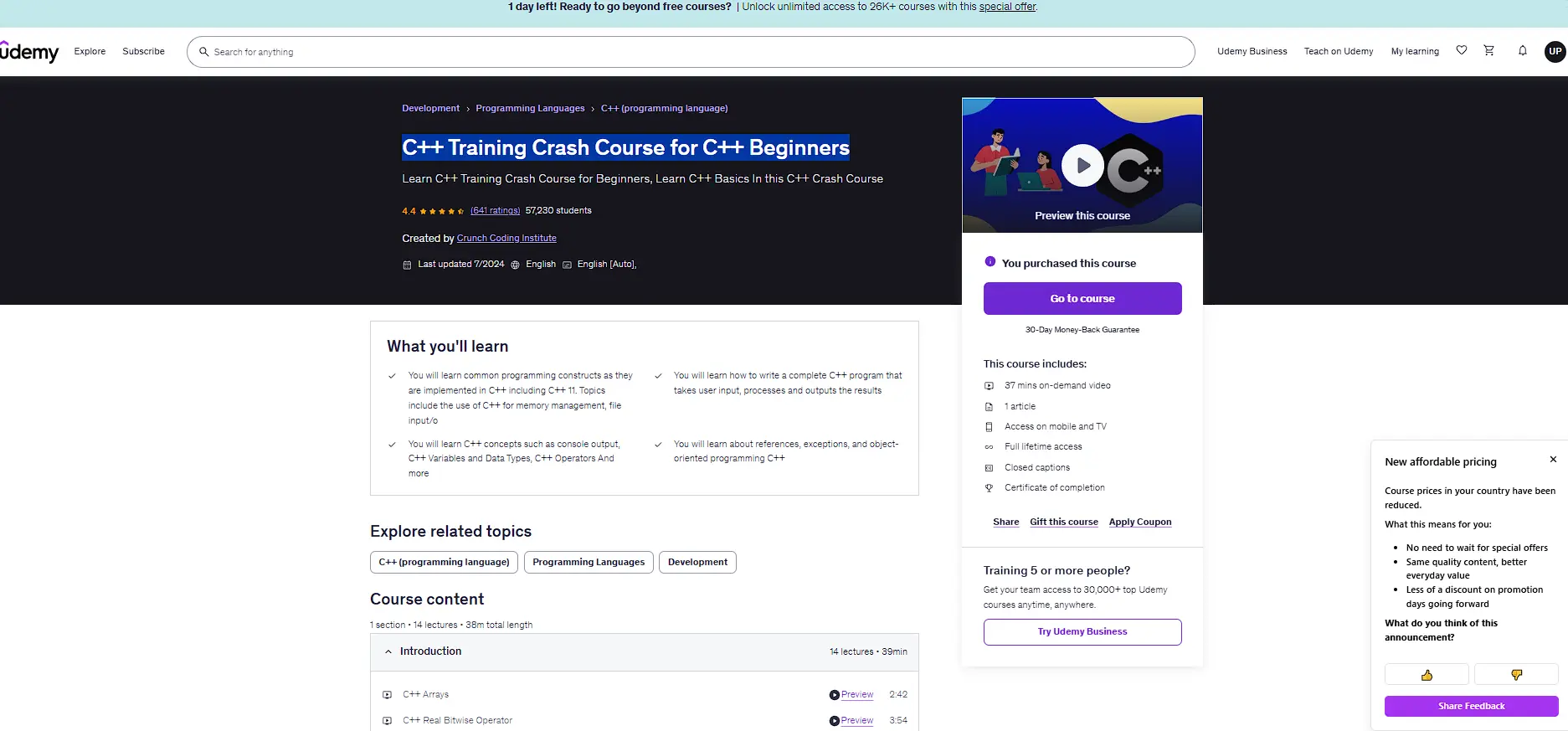1568x731 pixels.
Task: Click the course title heading
Action: (x=625, y=147)
